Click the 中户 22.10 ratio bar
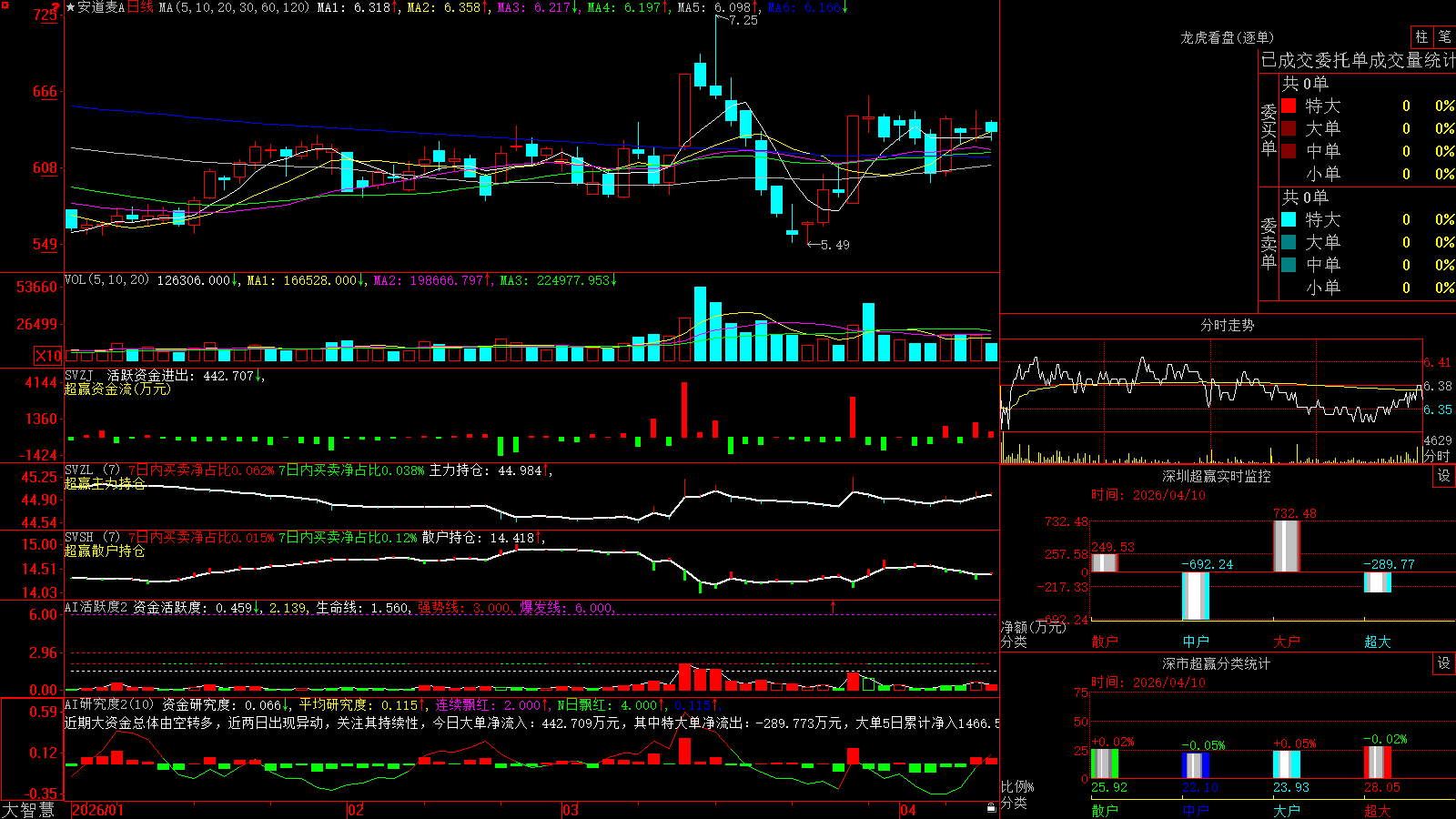 click(x=1195, y=765)
